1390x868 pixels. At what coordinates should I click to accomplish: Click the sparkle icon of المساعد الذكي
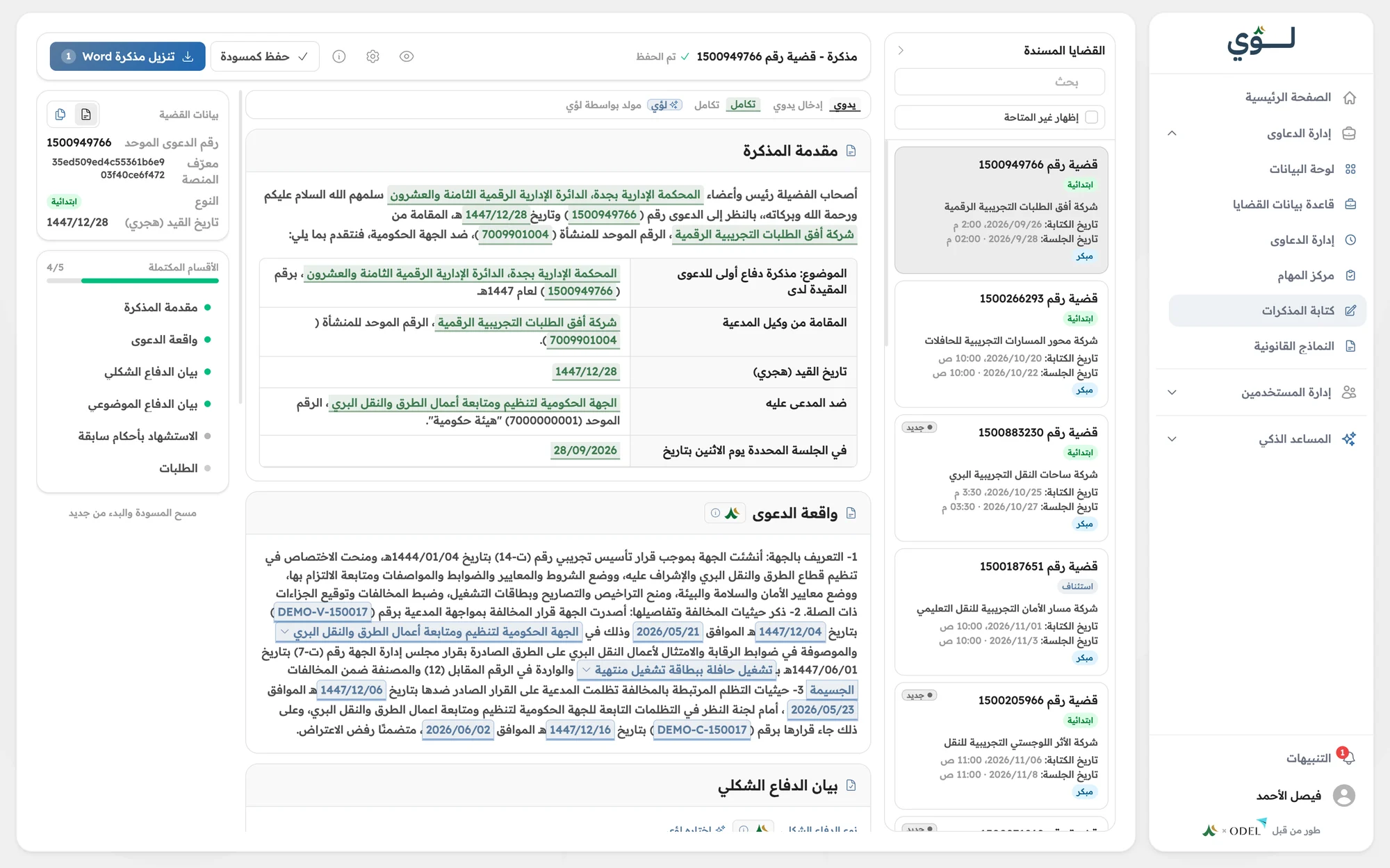pyautogui.click(x=1349, y=439)
